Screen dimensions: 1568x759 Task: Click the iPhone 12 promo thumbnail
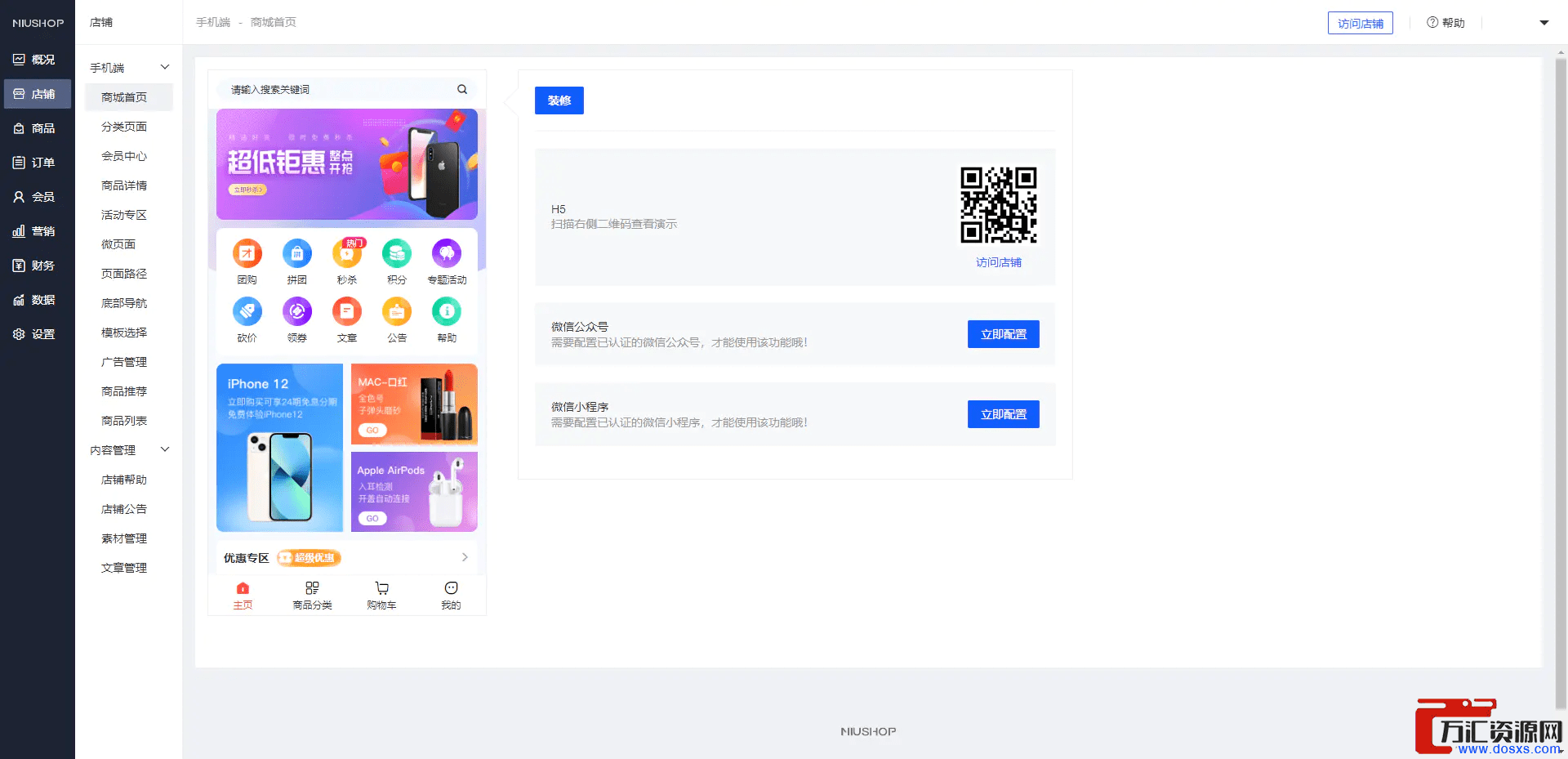[279, 447]
